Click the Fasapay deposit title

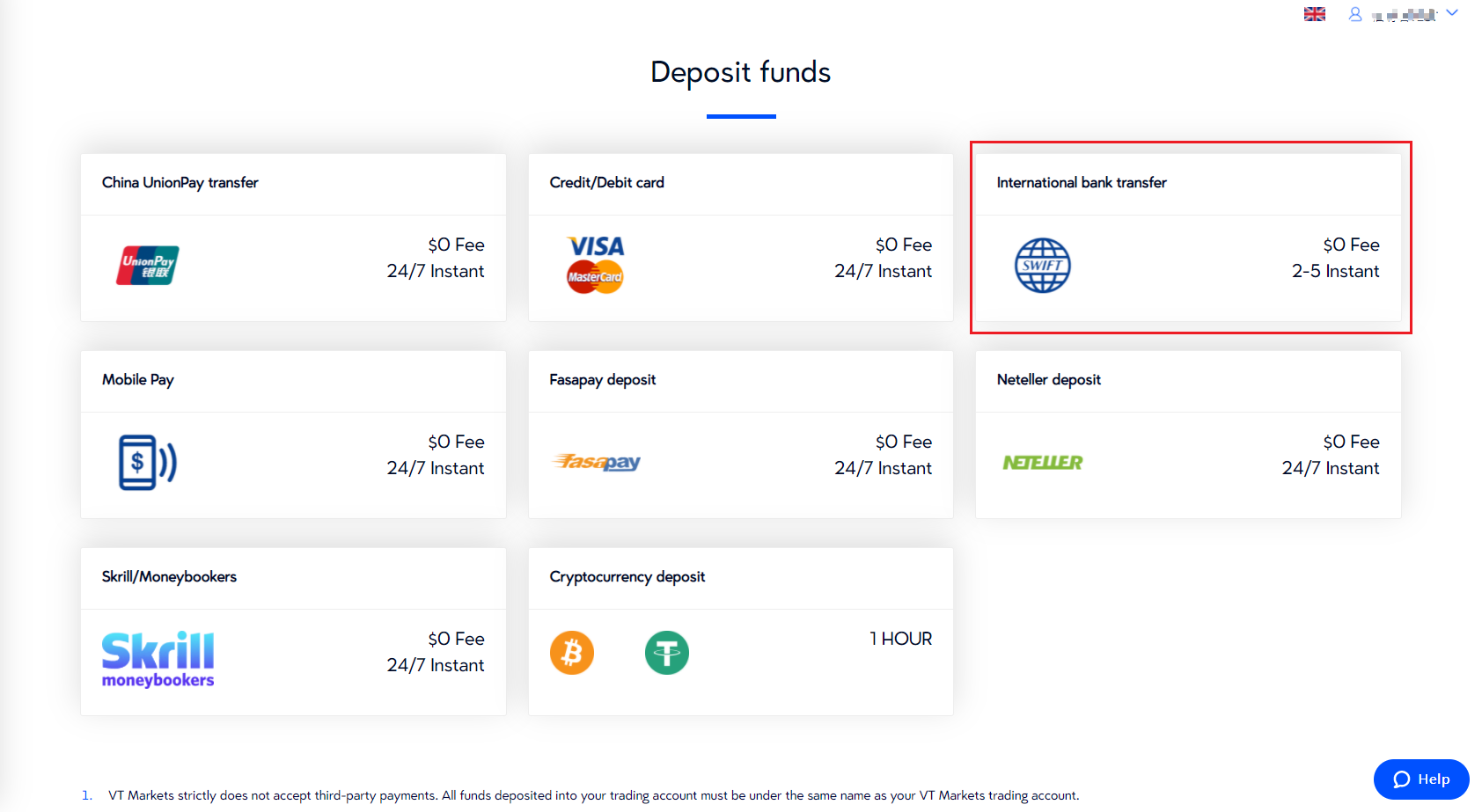tap(603, 379)
